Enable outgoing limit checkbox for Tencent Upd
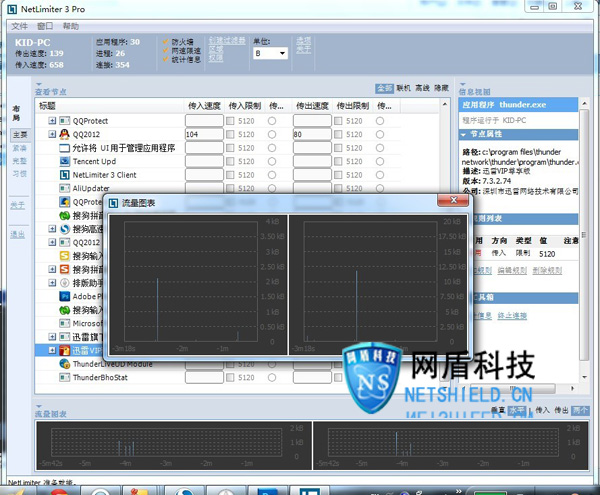The height and width of the screenshot is (495, 600). coord(338,161)
